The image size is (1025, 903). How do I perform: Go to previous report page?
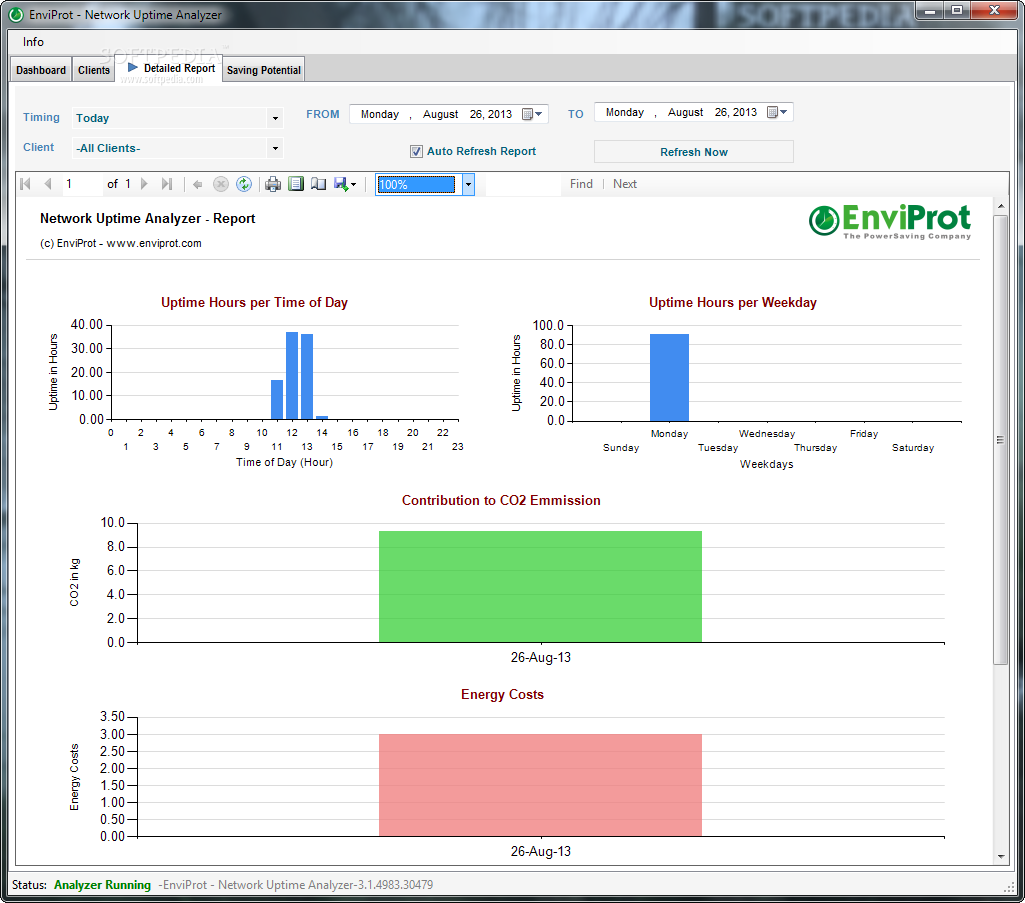coord(48,184)
